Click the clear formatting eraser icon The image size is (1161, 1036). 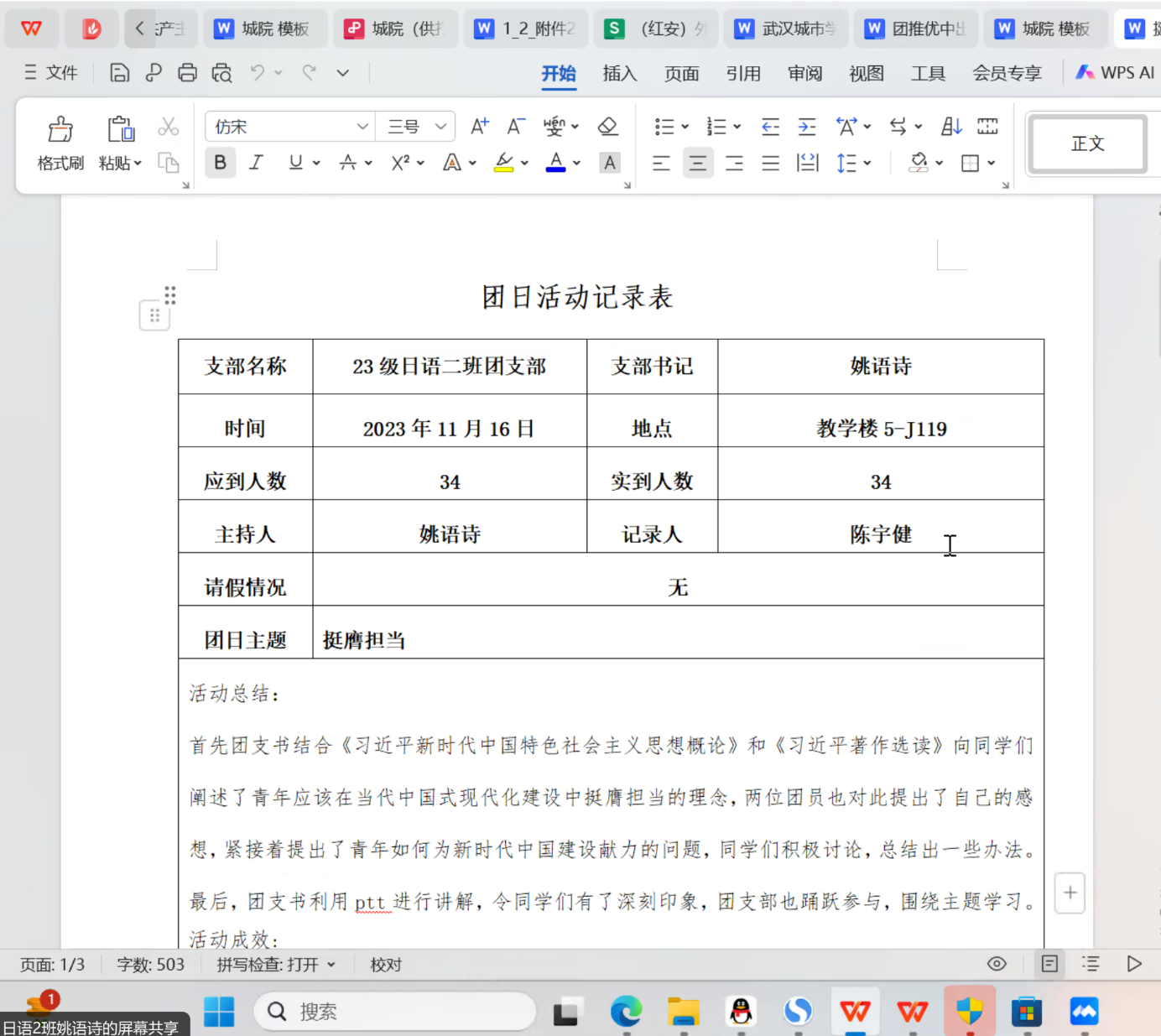[x=607, y=127]
